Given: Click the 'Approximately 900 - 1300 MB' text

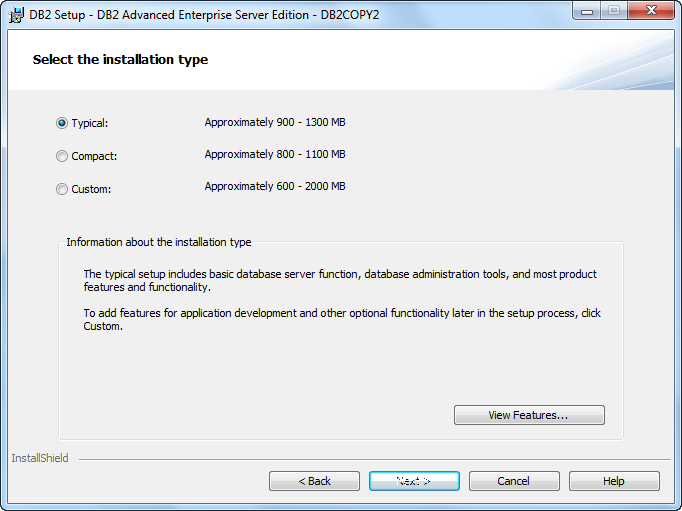Looking at the screenshot, I should 275,122.
